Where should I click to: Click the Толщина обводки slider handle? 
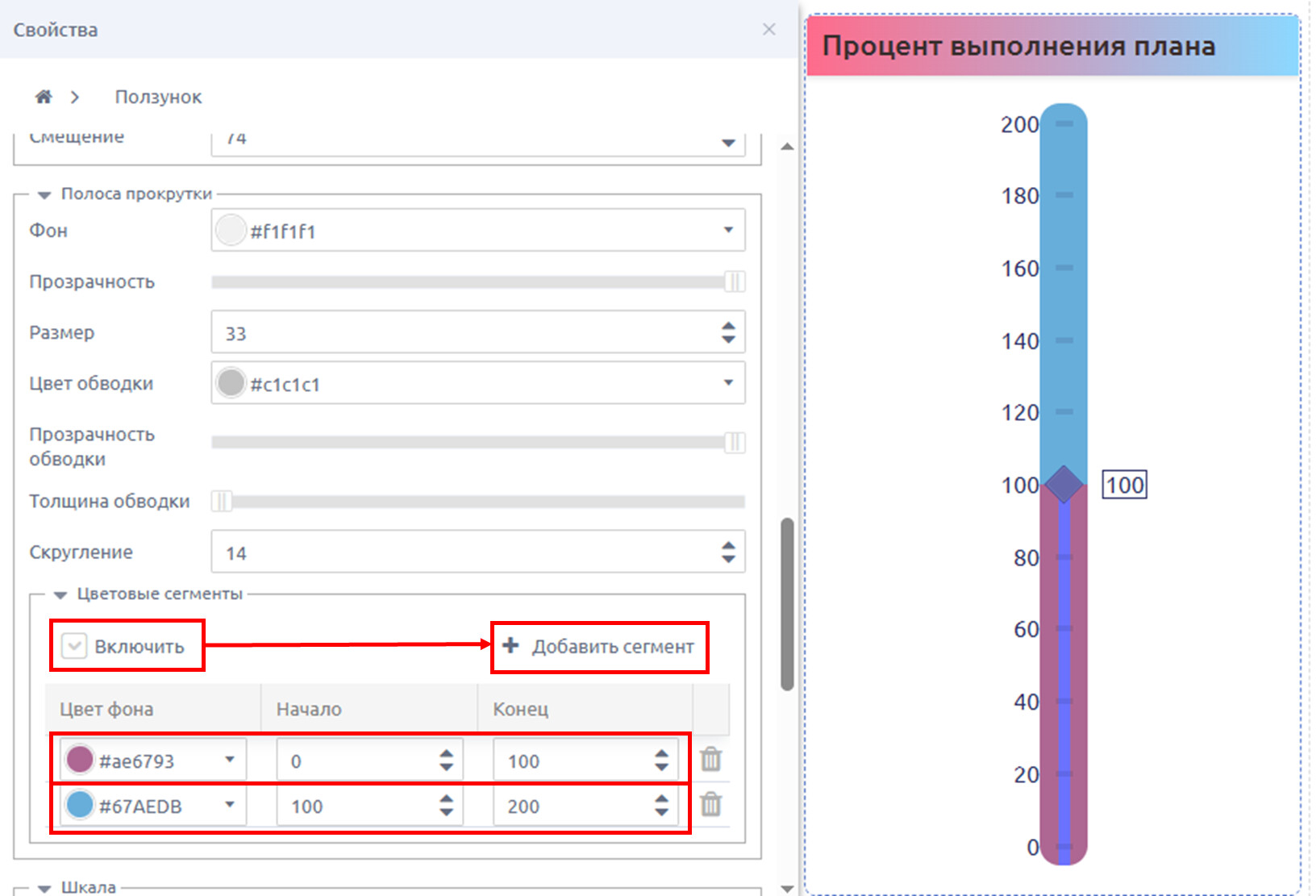point(222,502)
